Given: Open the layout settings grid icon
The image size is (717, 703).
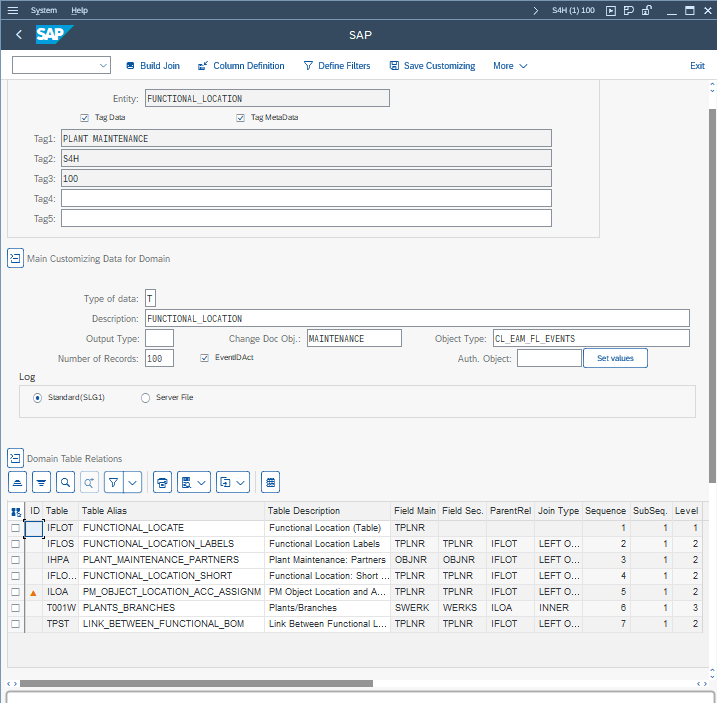Looking at the screenshot, I should (270, 482).
